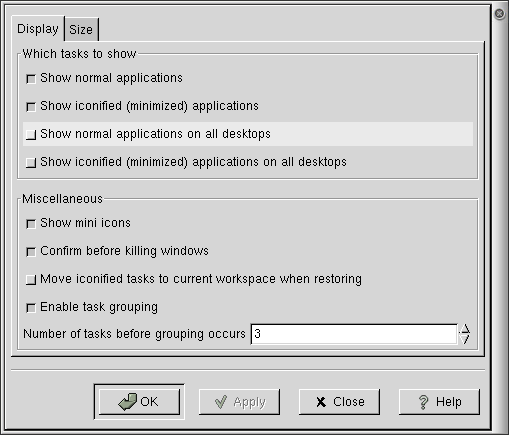
Task: Click the number of tasks input field
Action: [354, 334]
